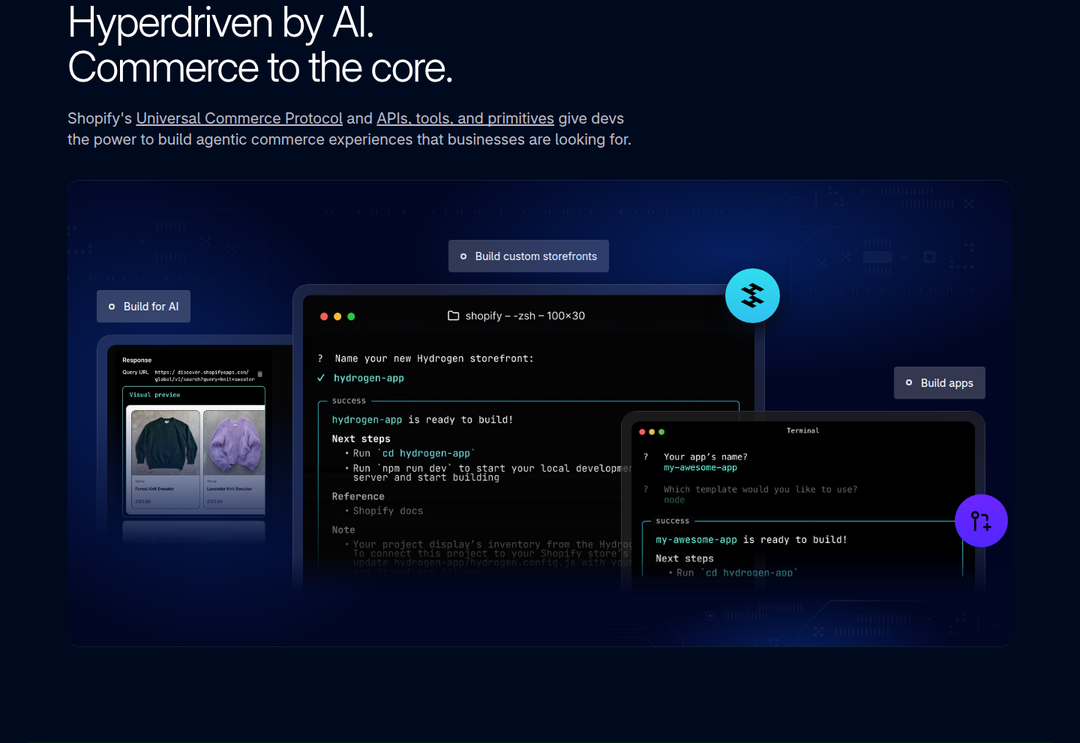Screen dimensions: 1080x743
Task: Click 'hydrogen-app is ready to build!' text
Action: (422, 419)
